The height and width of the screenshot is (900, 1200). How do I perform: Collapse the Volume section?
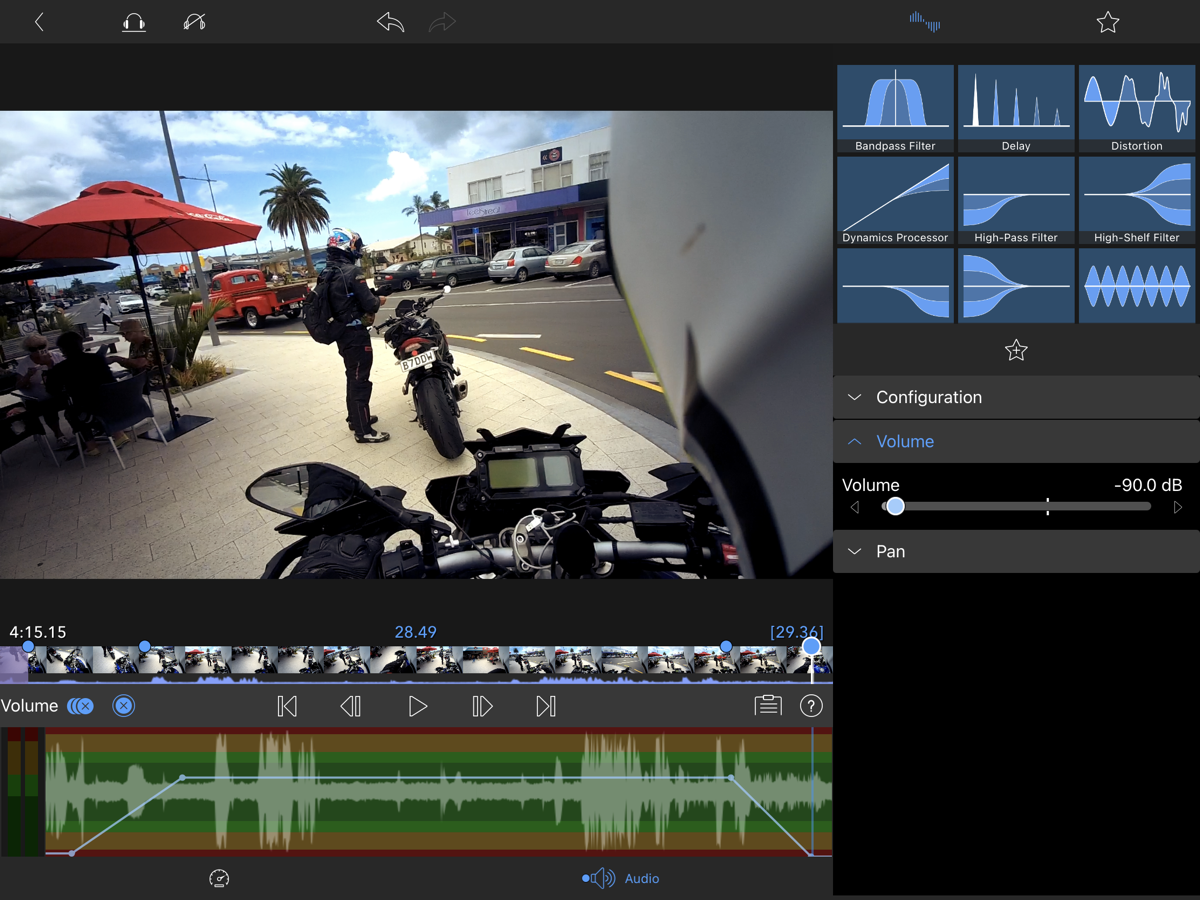[1016, 441]
